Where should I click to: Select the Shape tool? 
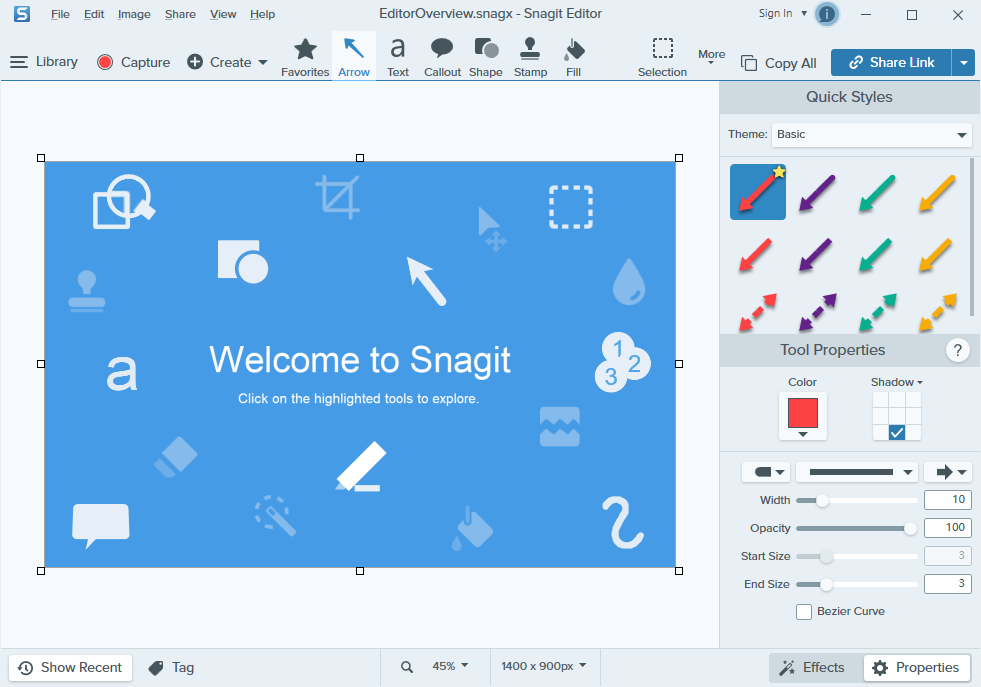point(486,57)
